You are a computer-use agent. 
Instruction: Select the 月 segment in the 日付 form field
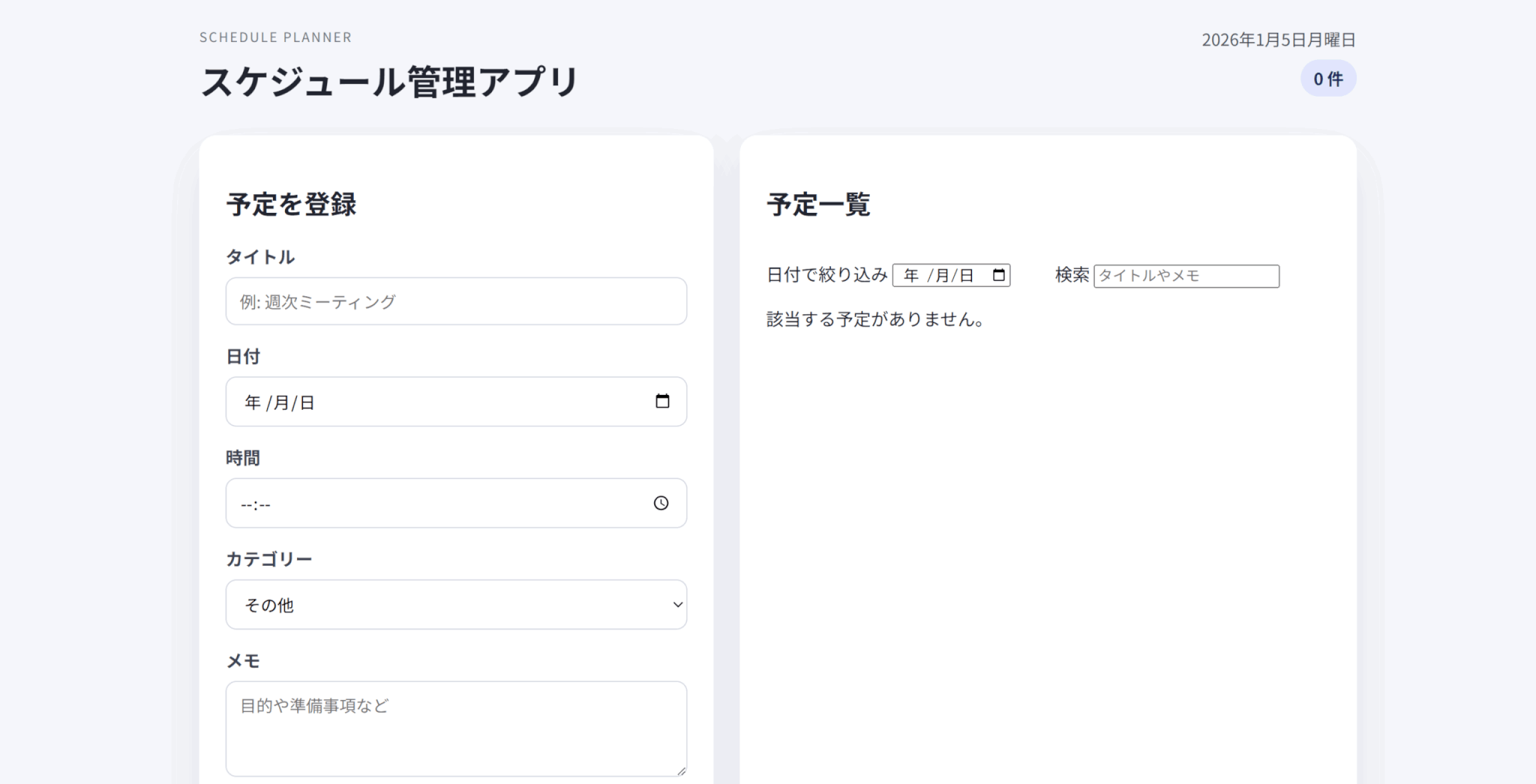click(x=280, y=402)
